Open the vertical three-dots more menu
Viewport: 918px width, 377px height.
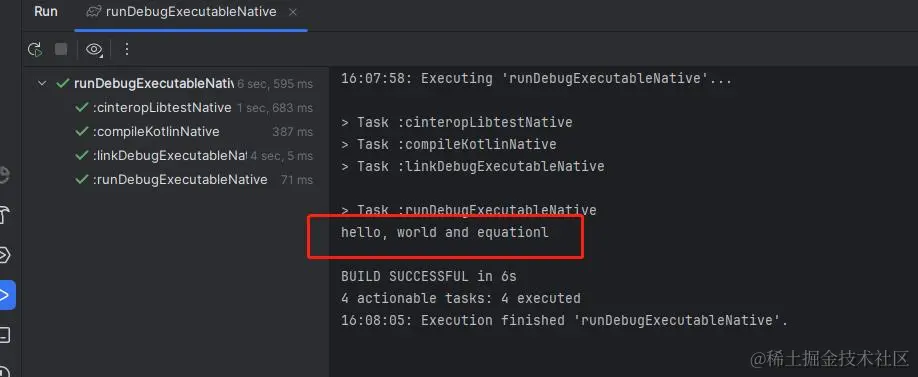pos(126,49)
